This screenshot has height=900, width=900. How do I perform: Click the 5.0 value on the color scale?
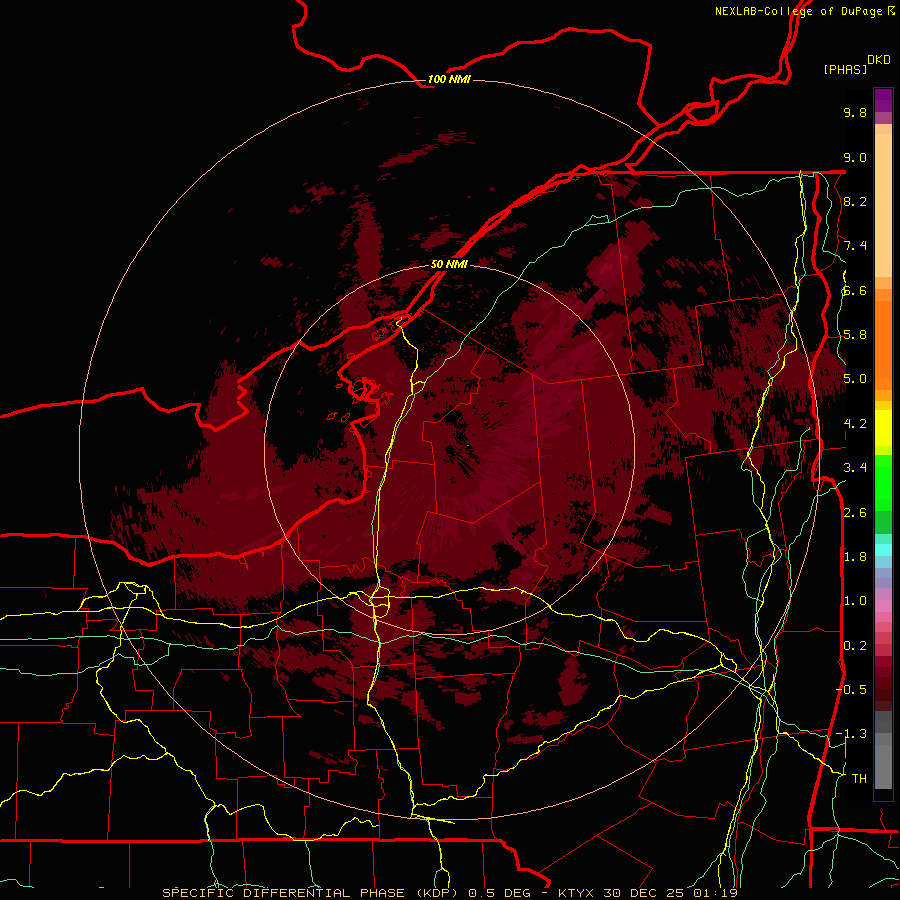(855, 379)
